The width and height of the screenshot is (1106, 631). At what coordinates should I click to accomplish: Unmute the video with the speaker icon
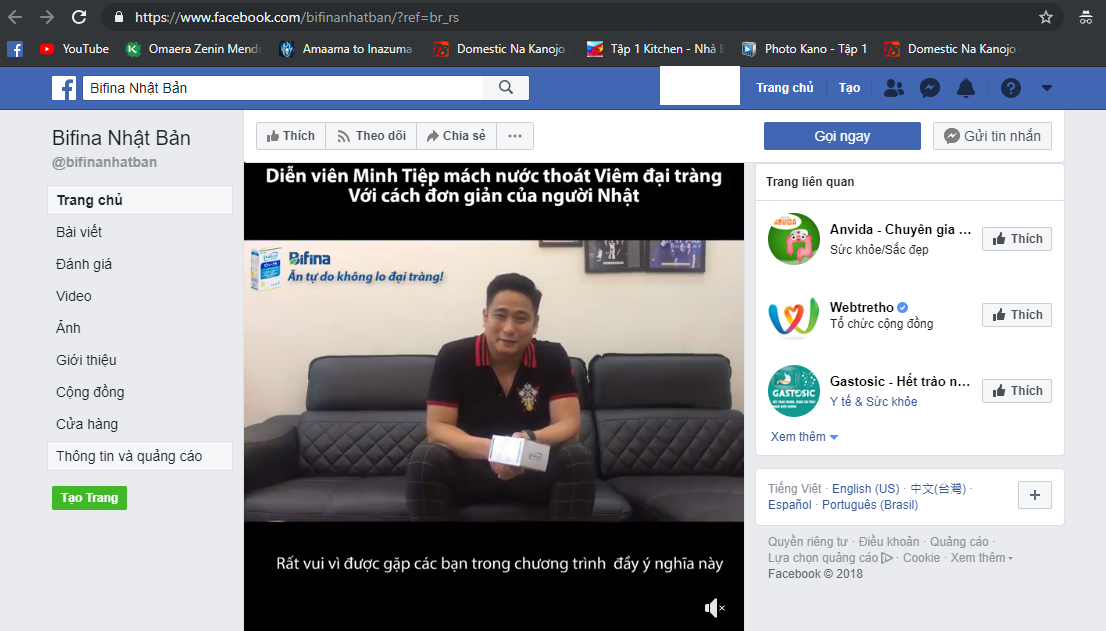click(x=715, y=608)
